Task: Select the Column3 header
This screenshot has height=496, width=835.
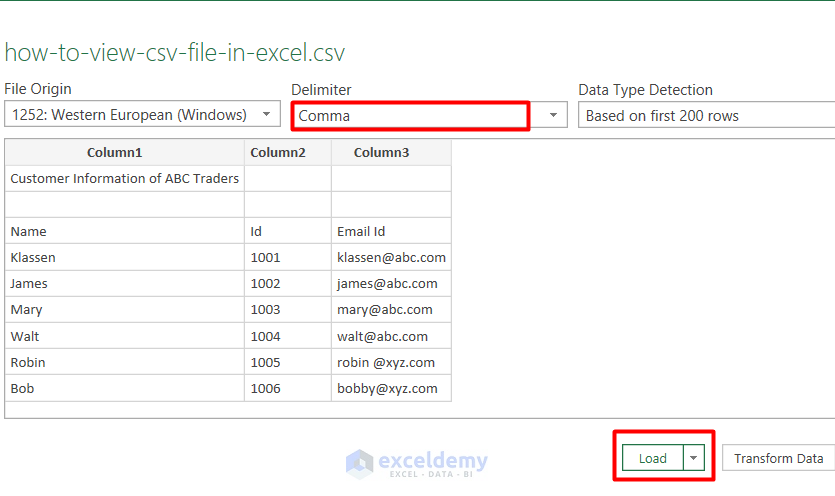Action: pos(391,152)
